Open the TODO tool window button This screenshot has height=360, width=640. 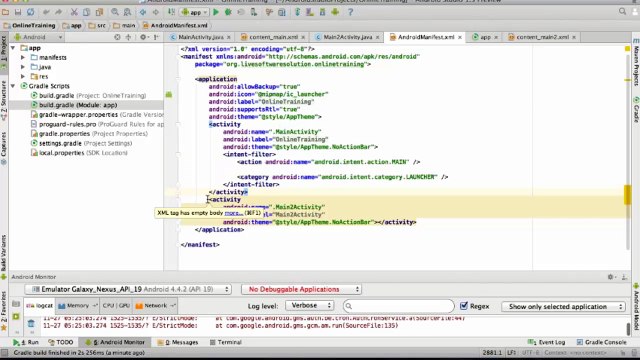(x=61, y=342)
